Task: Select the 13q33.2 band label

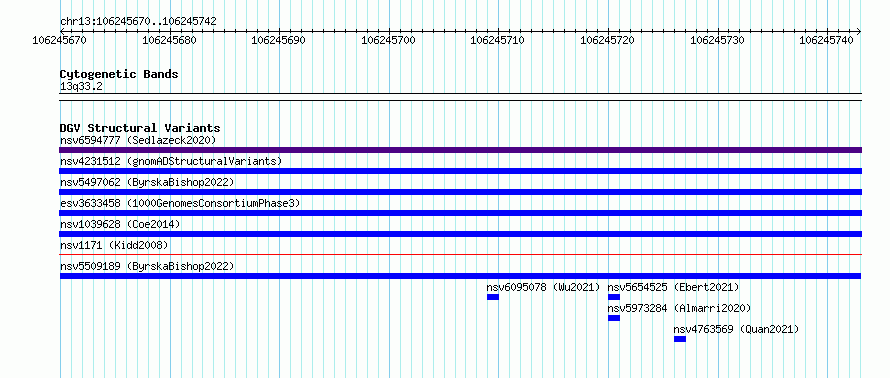Action: pyautogui.click(x=81, y=86)
